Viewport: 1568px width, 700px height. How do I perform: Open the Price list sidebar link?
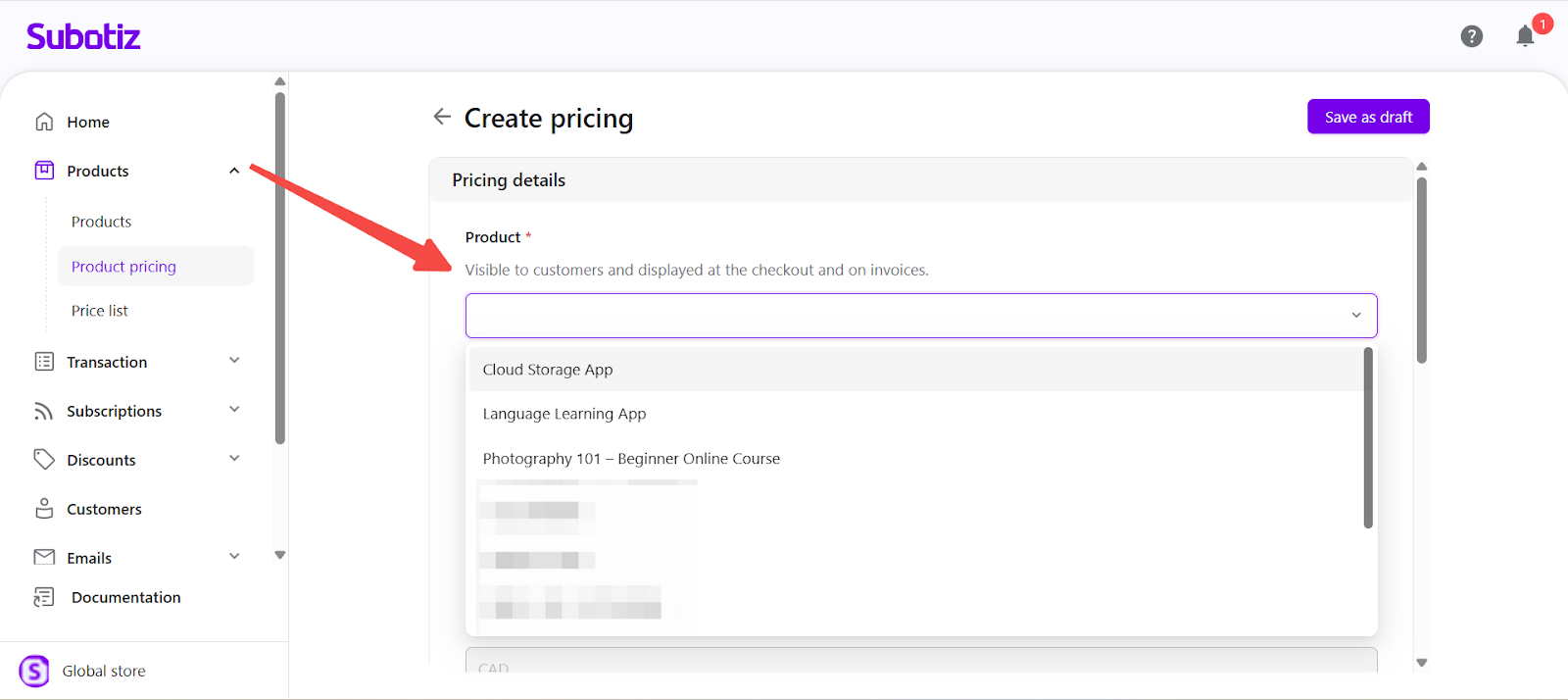click(x=100, y=311)
